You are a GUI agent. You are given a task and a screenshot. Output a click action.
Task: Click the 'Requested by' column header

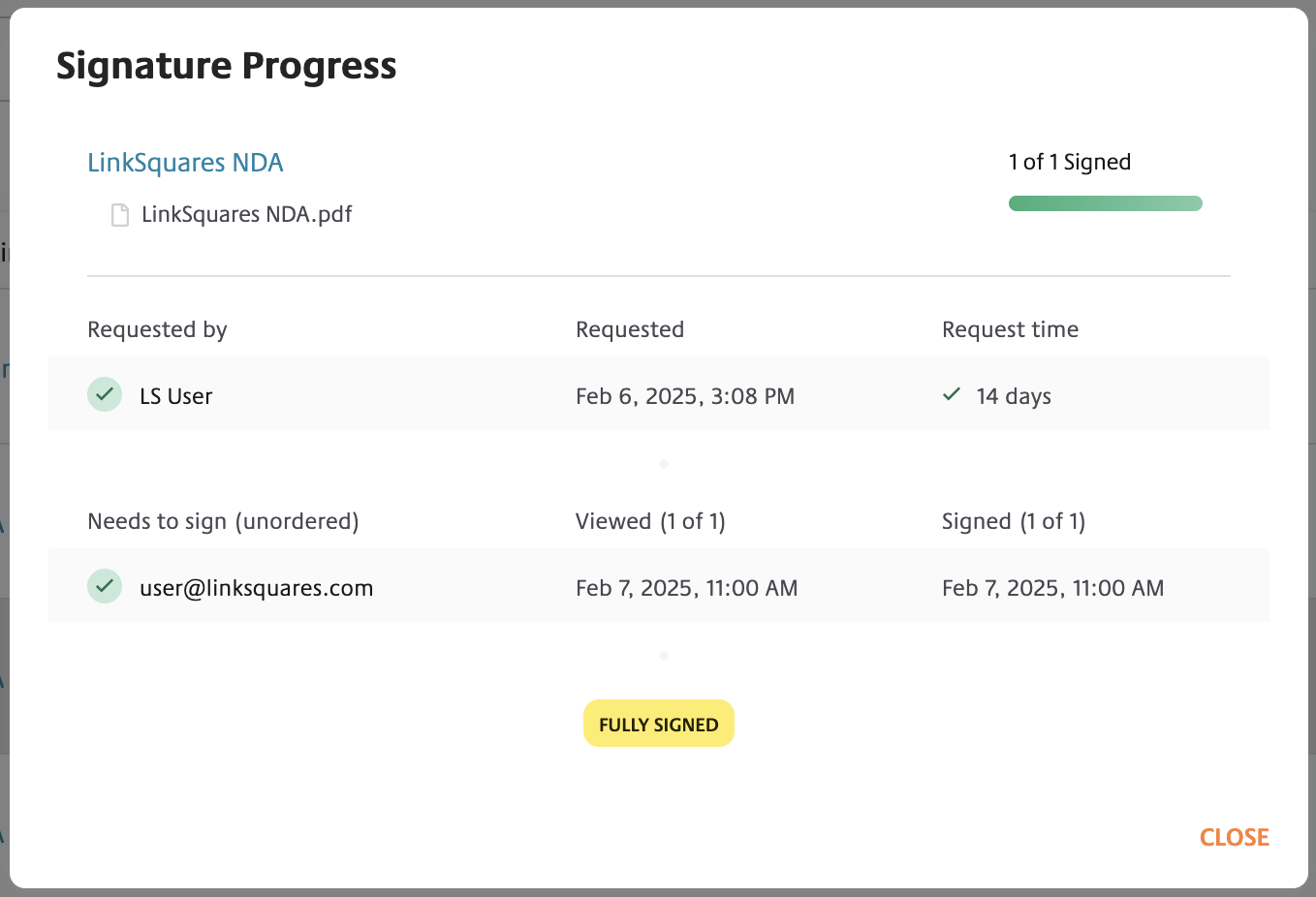coord(157,329)
